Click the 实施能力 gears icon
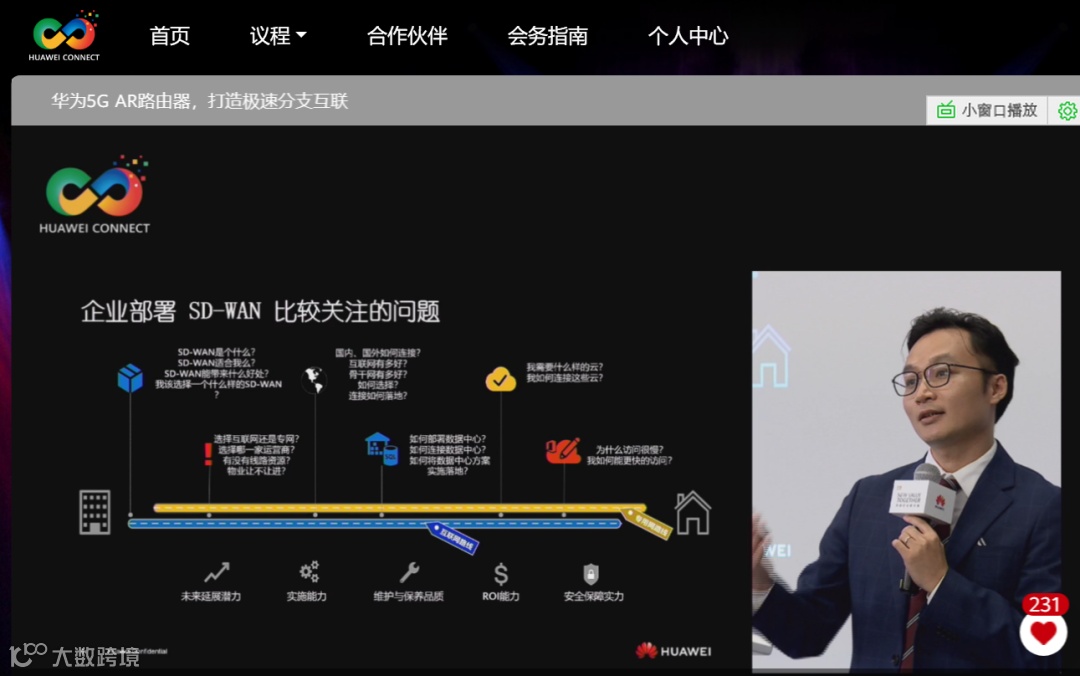Screen dimensions: 1080x676 pyautogui.click(x=309, y=571)
